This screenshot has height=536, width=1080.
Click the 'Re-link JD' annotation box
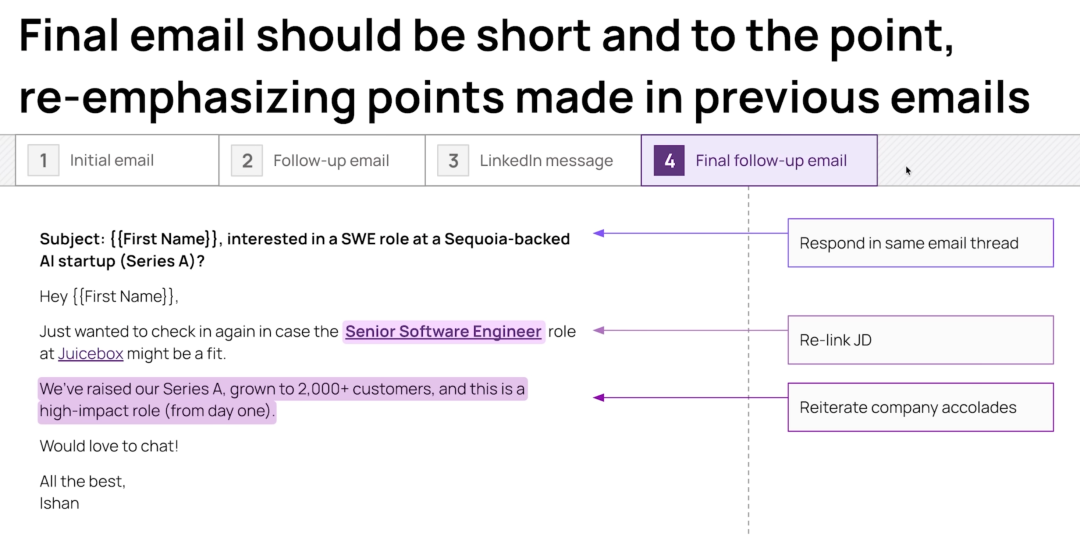point(920,340)
